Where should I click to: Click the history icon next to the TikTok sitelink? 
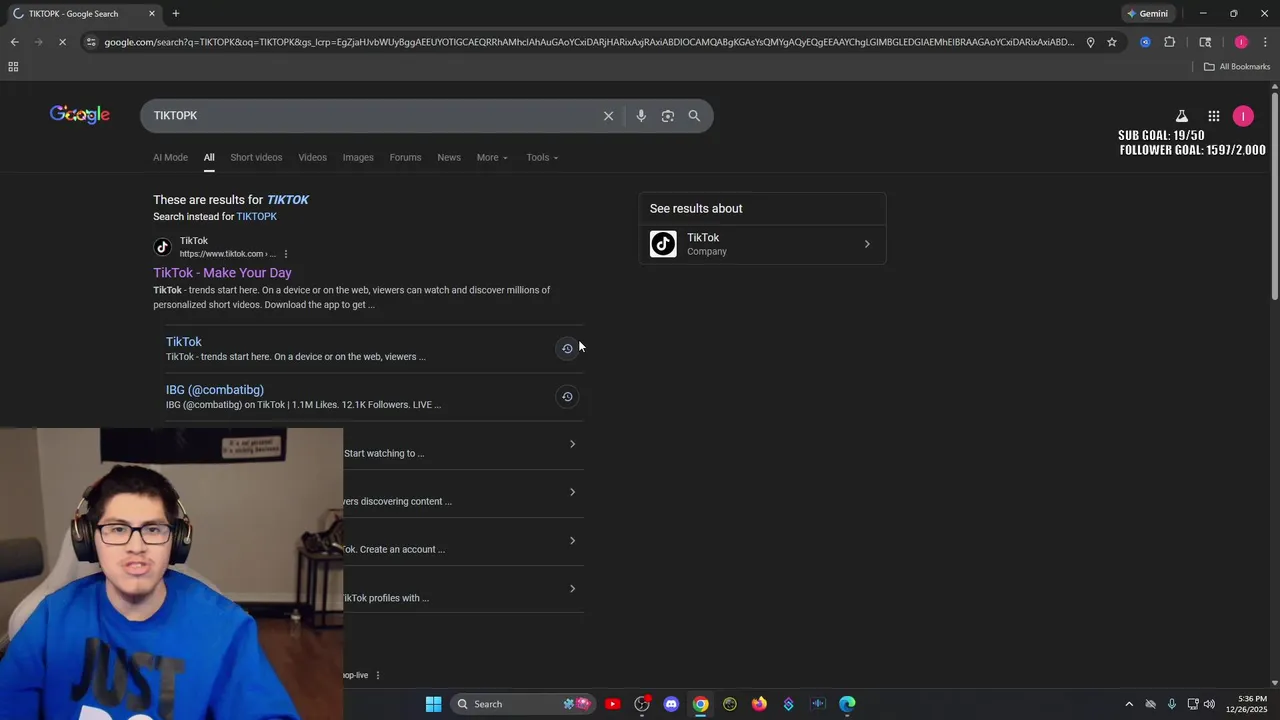point(567,349)
